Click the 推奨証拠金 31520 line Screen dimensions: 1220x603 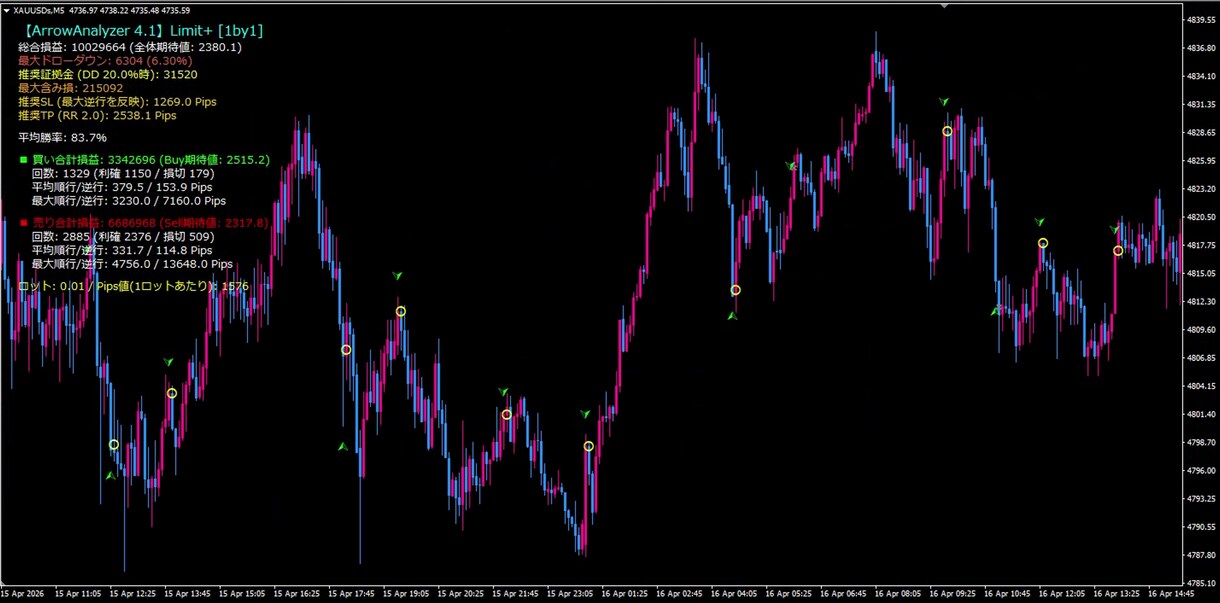click(x=108, y=75)
